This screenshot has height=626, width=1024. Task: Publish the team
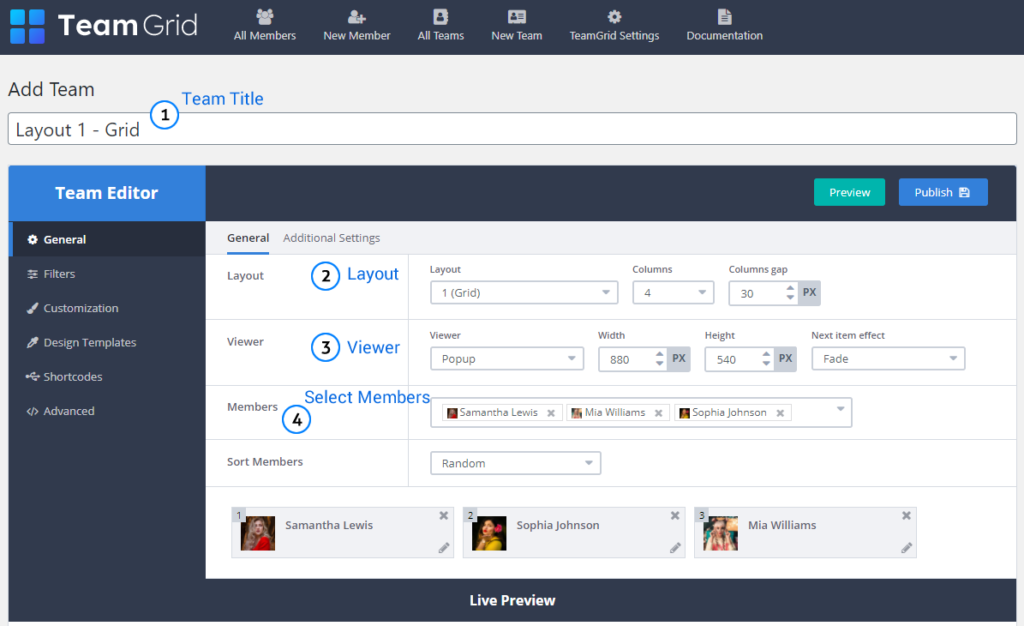pos(942,191)
